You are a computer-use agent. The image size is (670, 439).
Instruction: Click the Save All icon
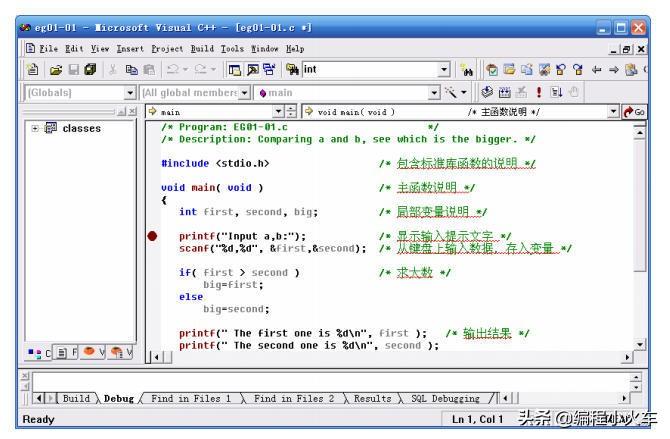[90, 69]
